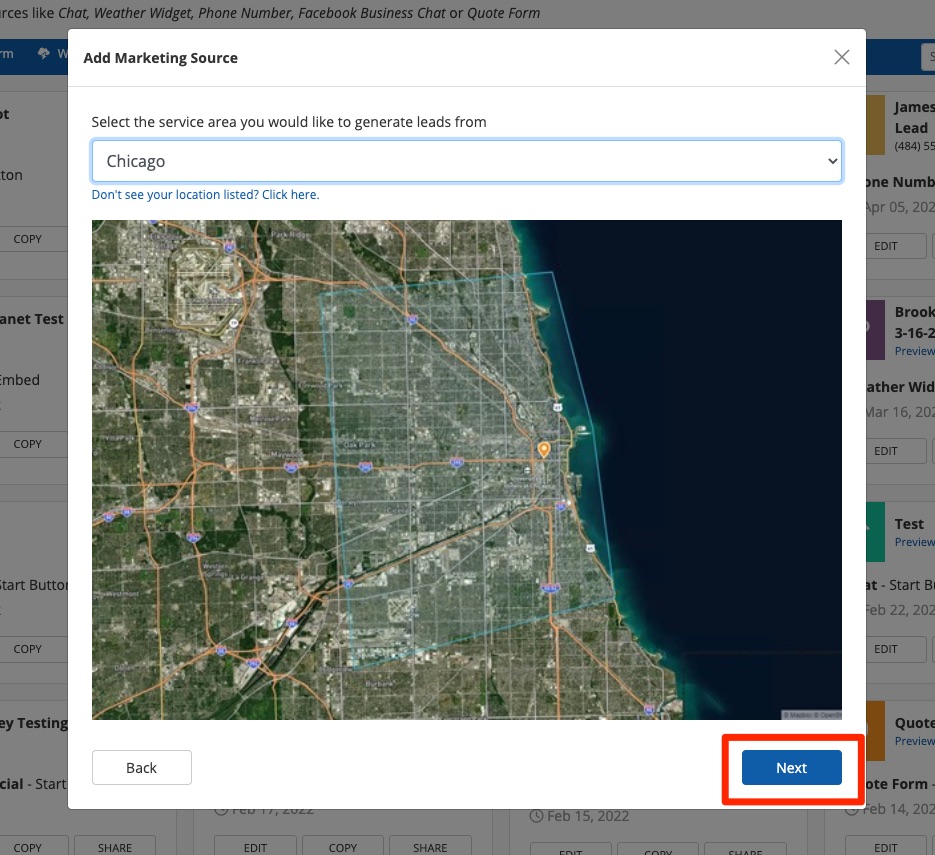Click EDIT under the Test card
The height and width of the screenshot is (855, 935).
click(x=886, y=649)
